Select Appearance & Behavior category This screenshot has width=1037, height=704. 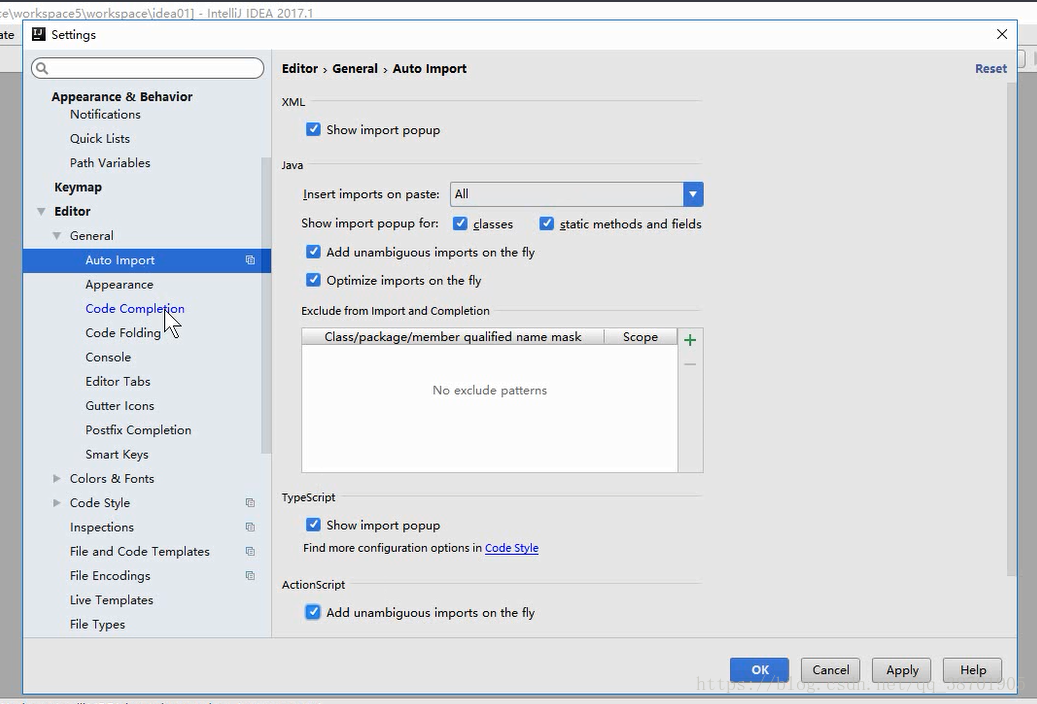122,97
